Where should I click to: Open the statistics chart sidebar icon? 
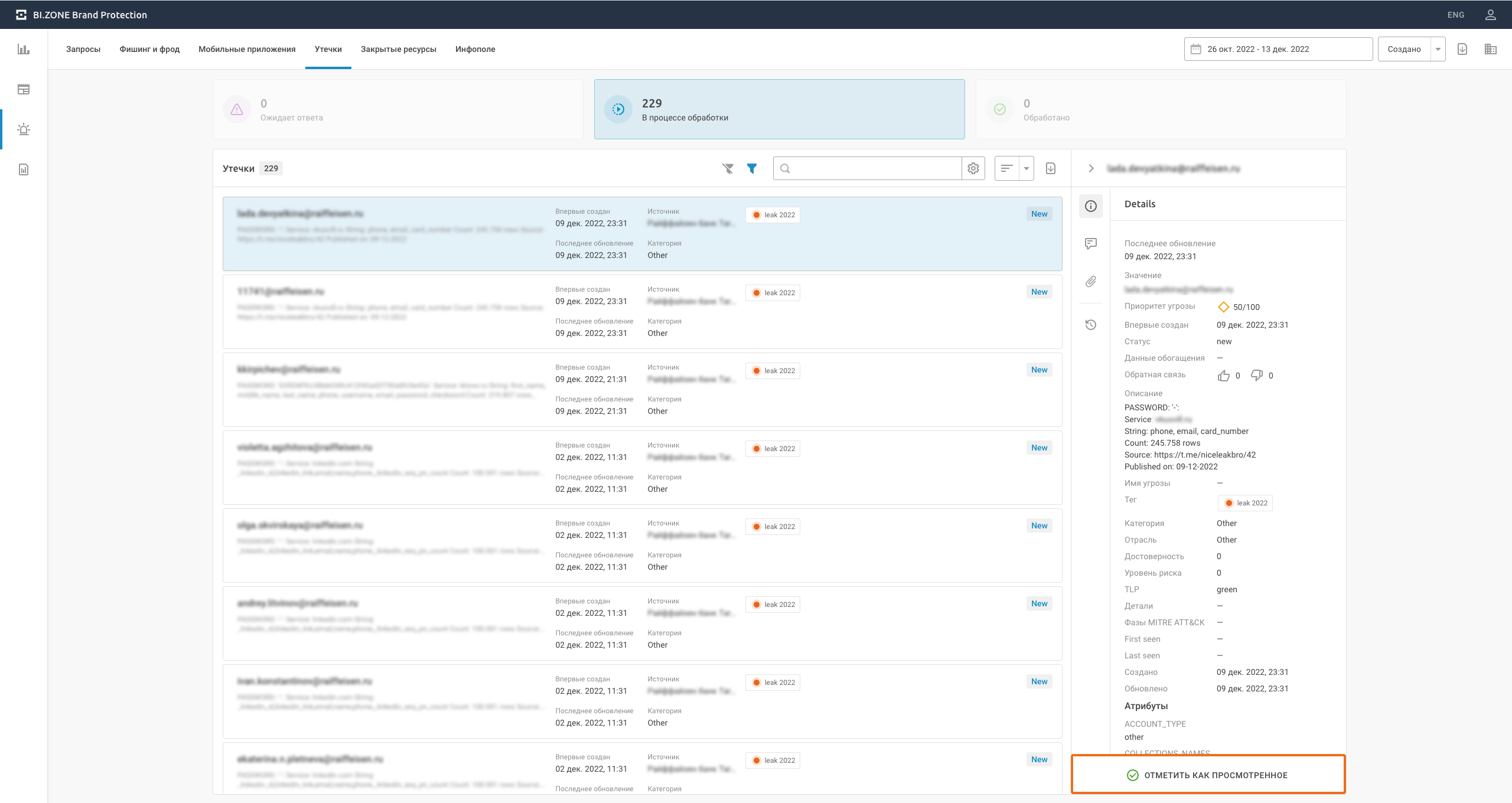24,49
